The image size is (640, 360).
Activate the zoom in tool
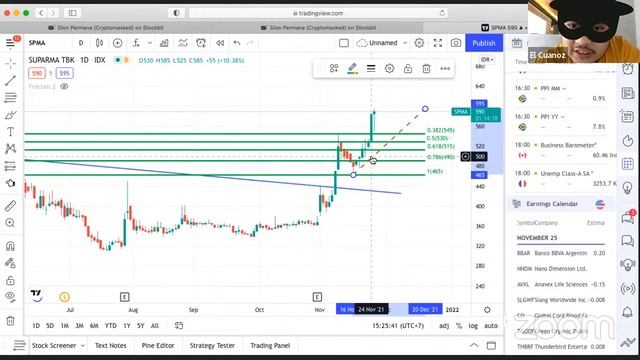pos(11,223)
